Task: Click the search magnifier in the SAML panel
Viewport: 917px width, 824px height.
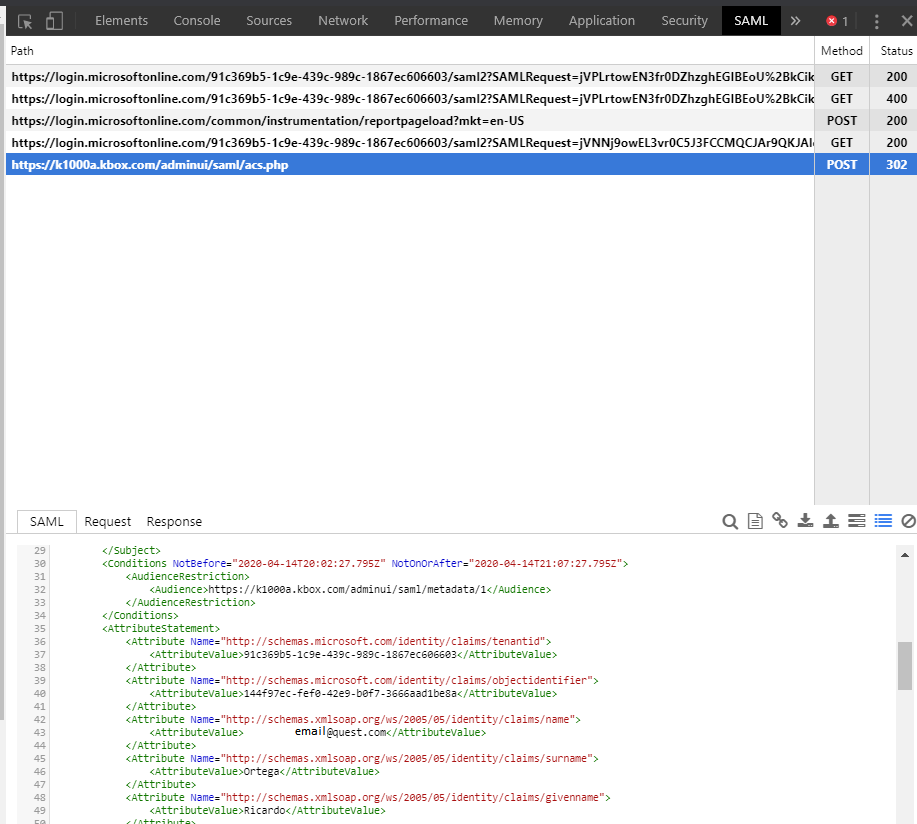Action: click(x=730, y=521)
